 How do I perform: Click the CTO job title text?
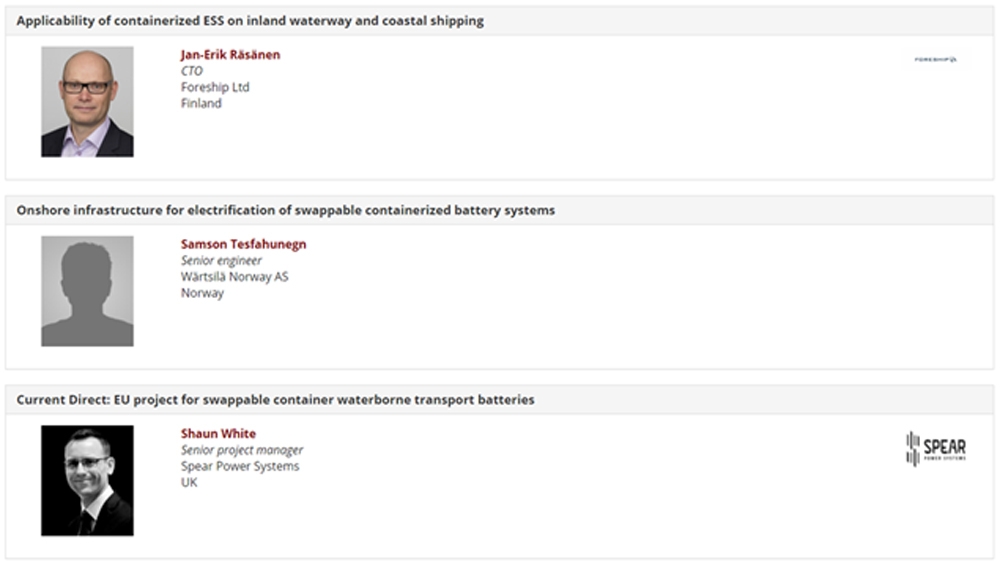(191, 71)
